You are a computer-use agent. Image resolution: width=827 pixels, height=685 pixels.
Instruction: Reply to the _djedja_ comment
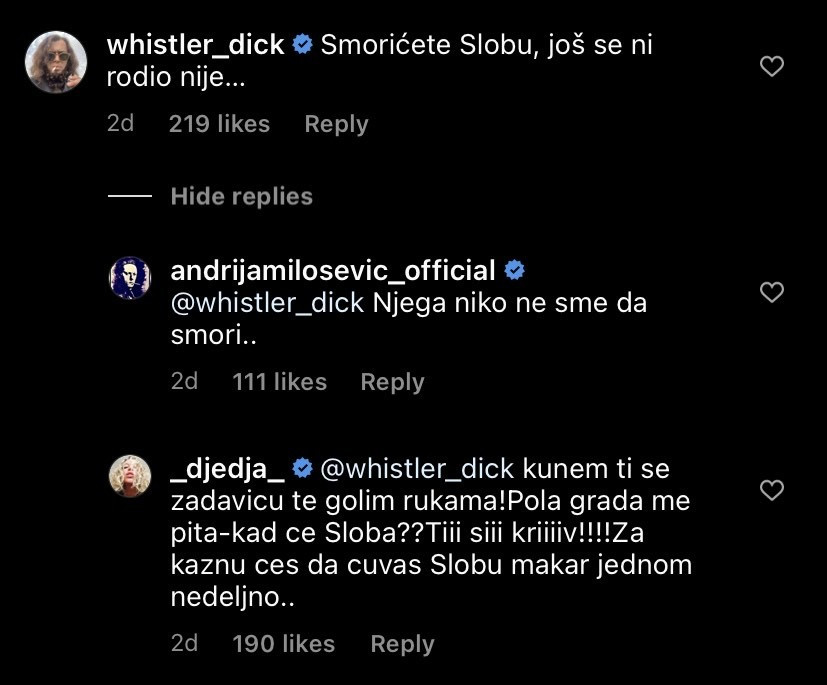tap(402, 644)
